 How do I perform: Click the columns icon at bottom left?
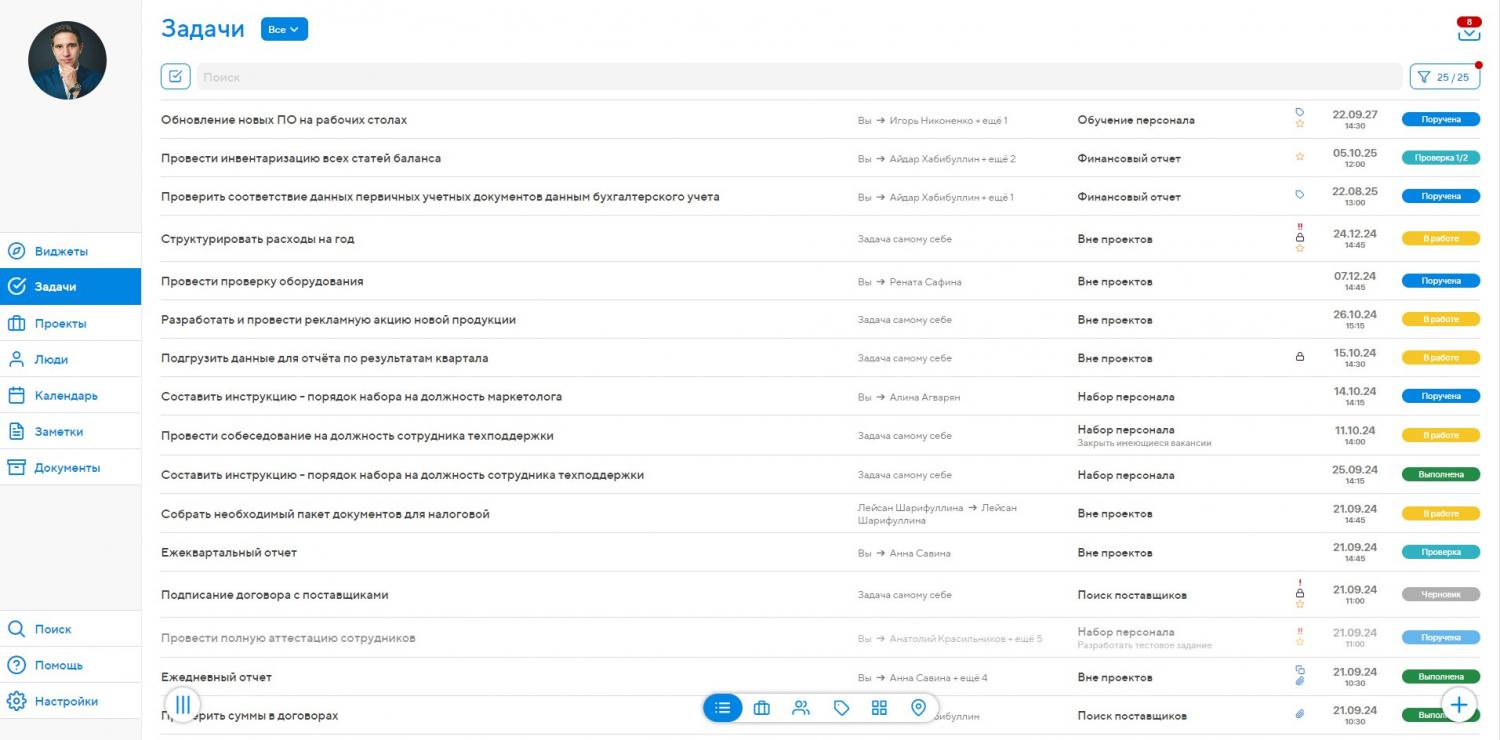pos(183,705)
